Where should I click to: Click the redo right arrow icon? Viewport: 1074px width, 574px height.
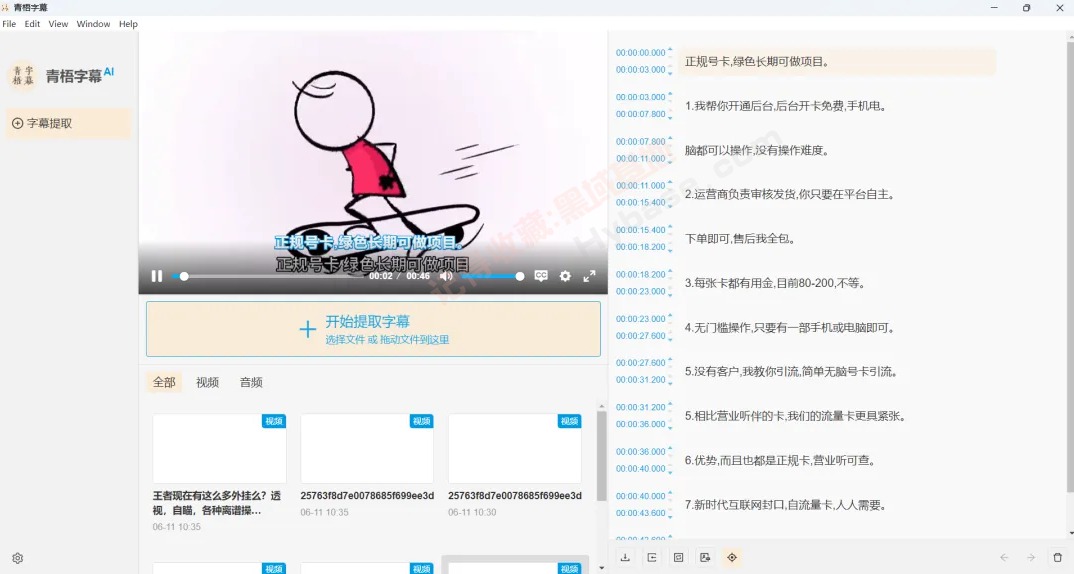coord(1031,558)
